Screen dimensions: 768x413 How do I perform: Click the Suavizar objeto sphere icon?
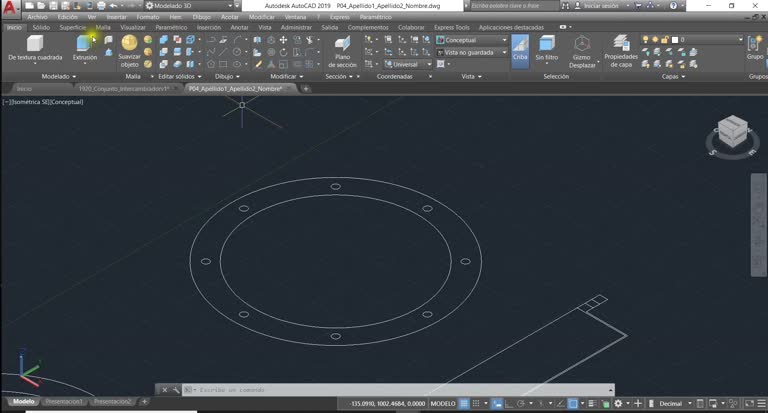[x=129, y=43]
